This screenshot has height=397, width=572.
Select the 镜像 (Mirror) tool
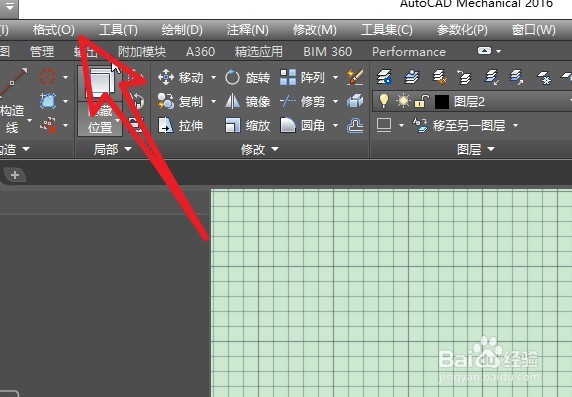coord(248,101)
